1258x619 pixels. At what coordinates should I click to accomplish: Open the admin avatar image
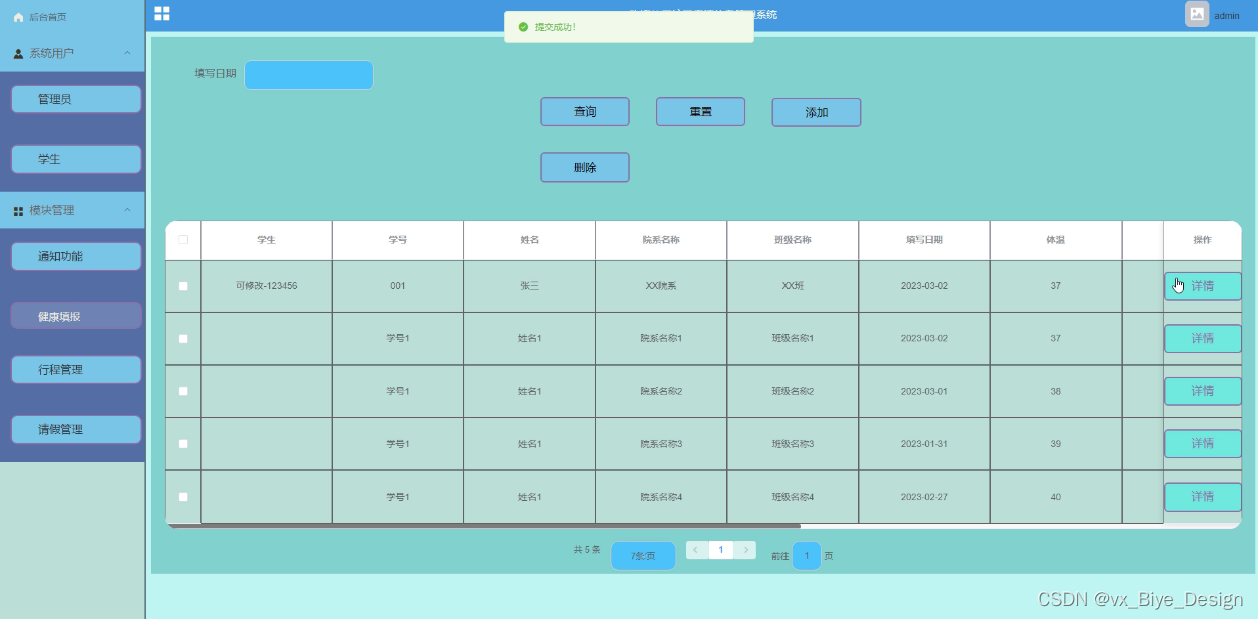(x=1197, y=14)
